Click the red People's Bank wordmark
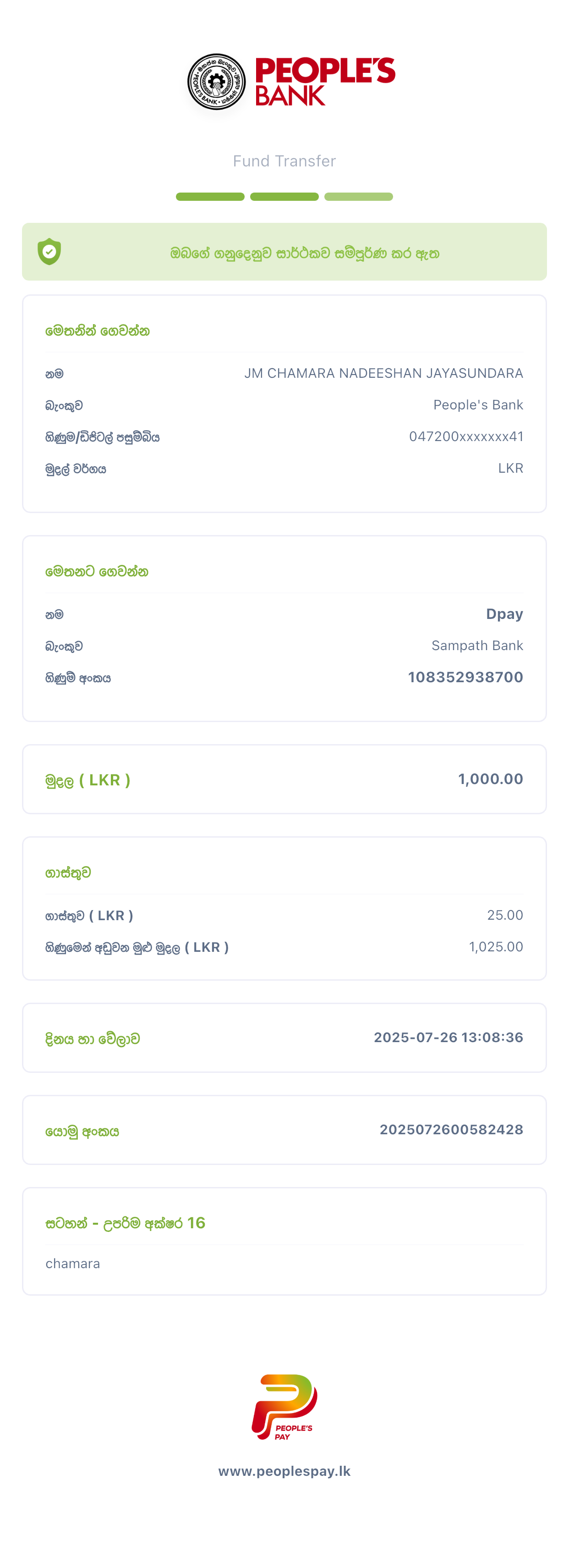The image size is (569, 1568). click(x=325, y=81)
